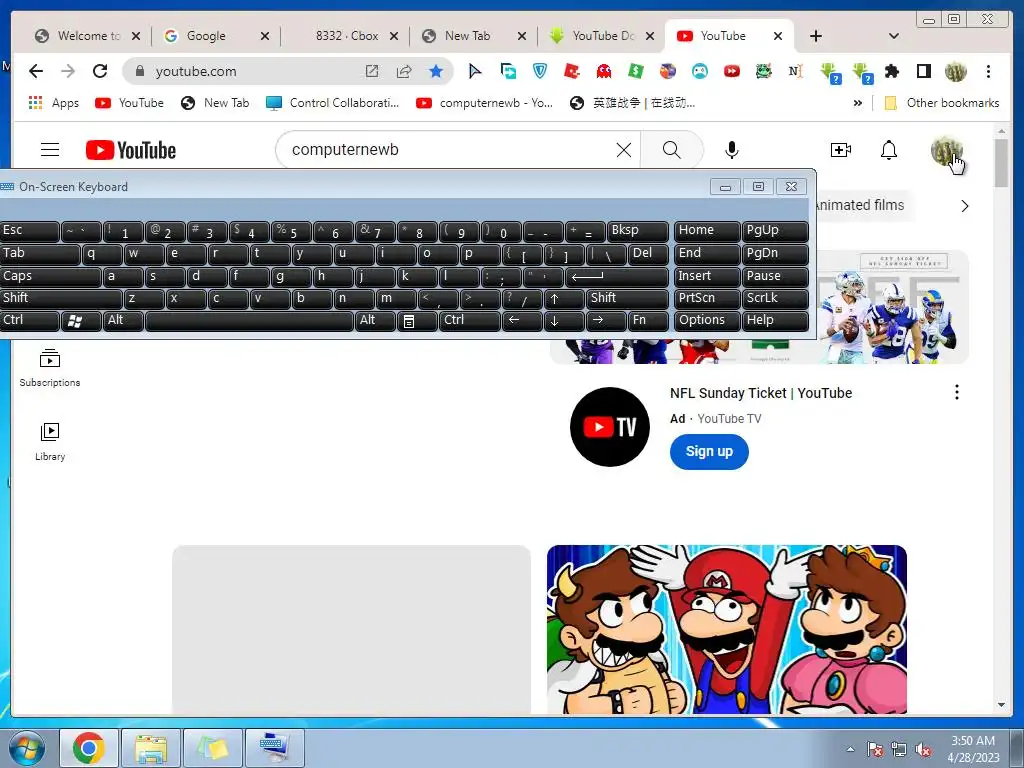Open the Apps bookmark shortcut
The height and width of the screenshot is (768, 1024).
54,103
